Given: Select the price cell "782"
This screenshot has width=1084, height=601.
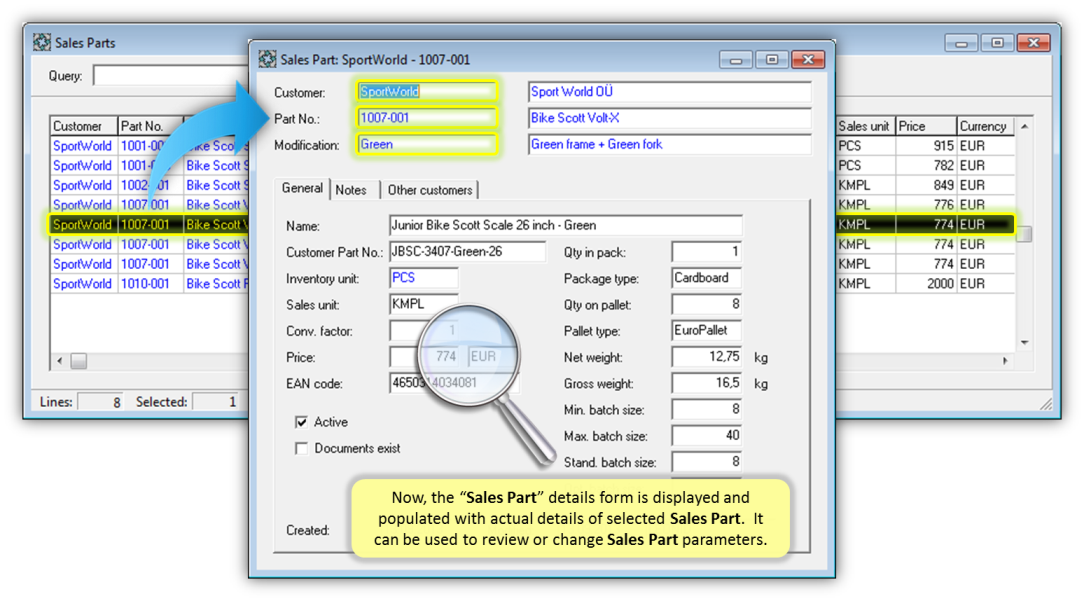Looking at the screenshot, I should click(x=926, y=166).
